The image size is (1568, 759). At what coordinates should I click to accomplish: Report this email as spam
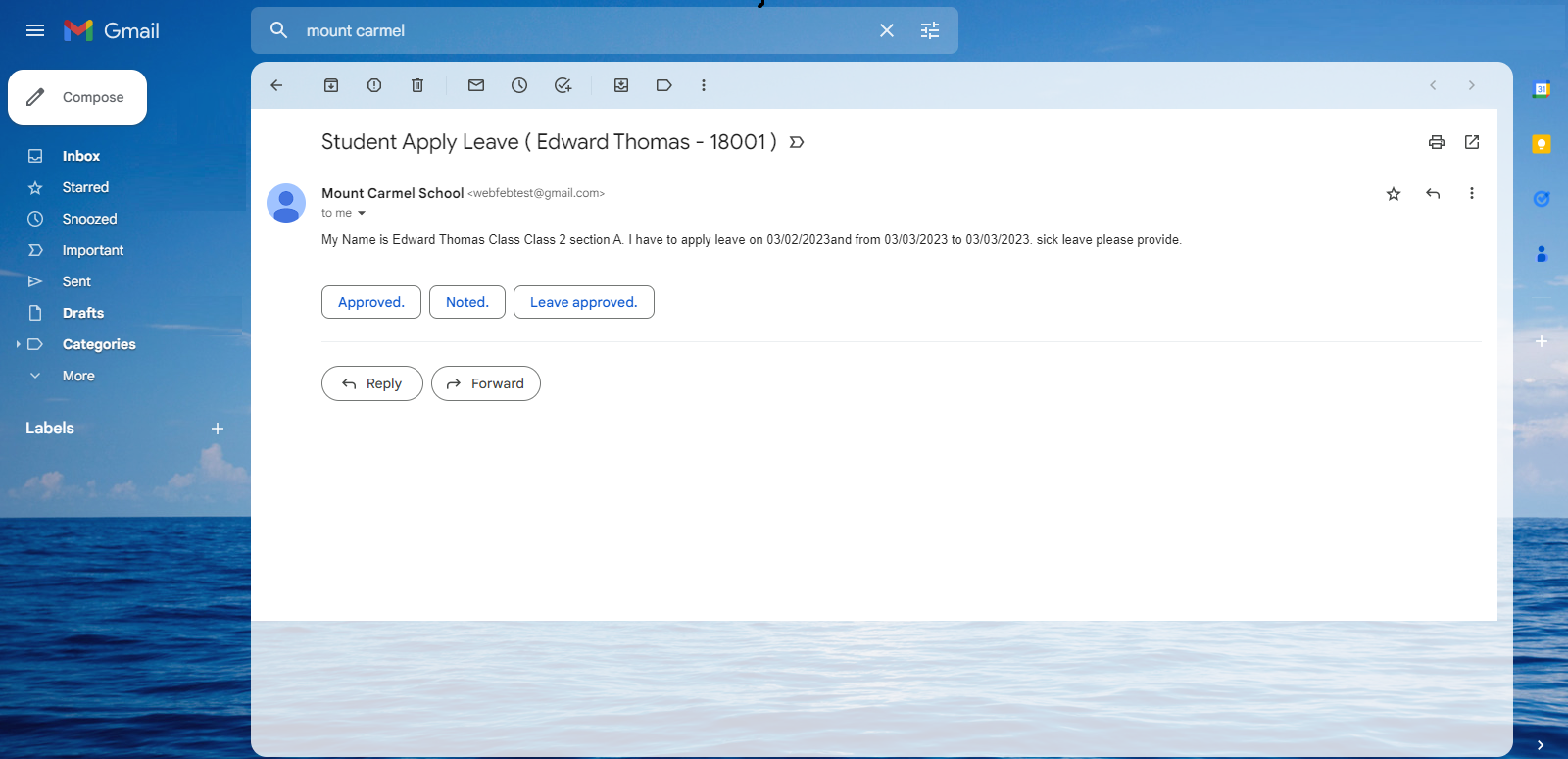(374, 85)
